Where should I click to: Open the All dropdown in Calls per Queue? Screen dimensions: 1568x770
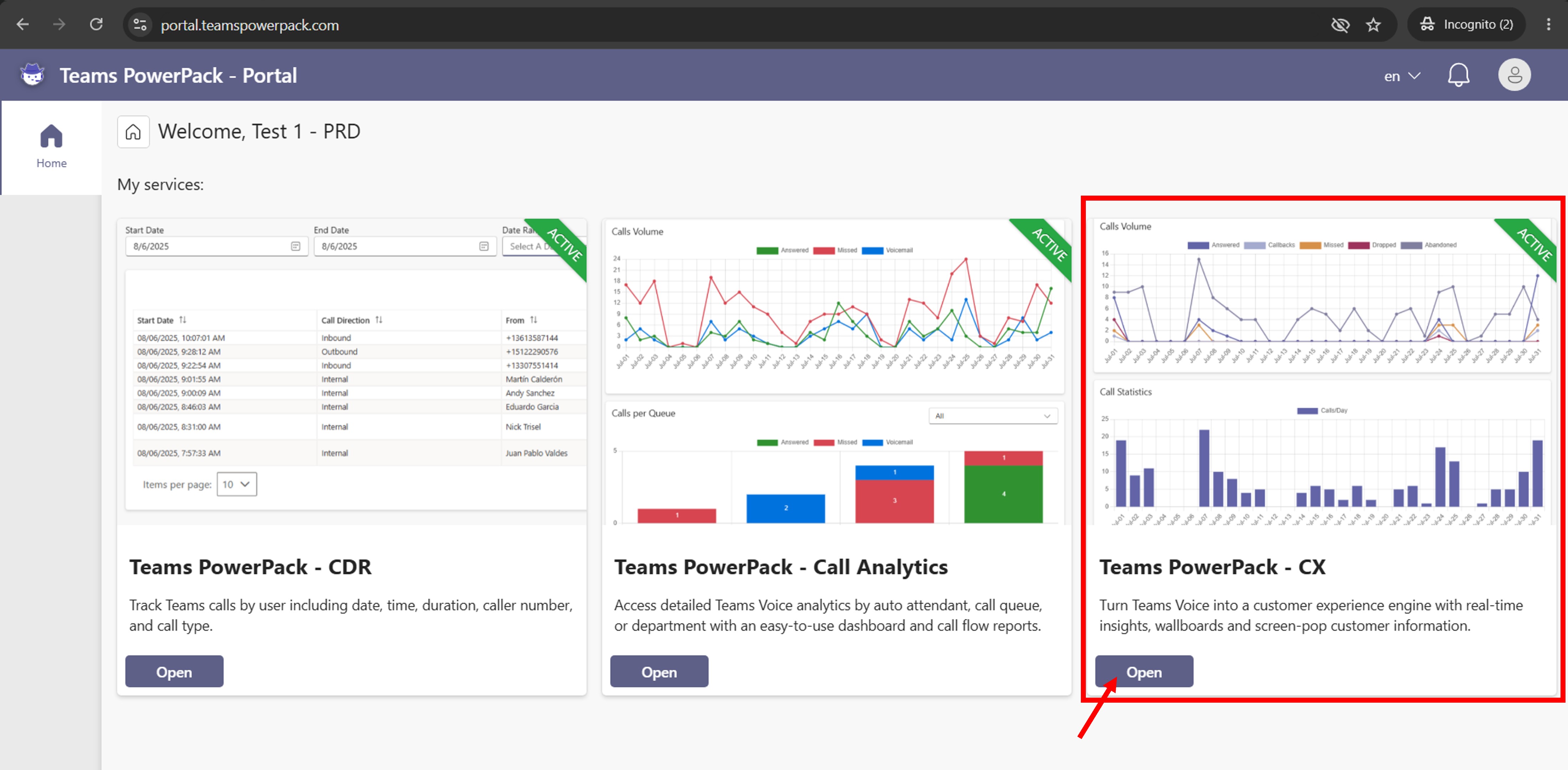click(993, 416)
